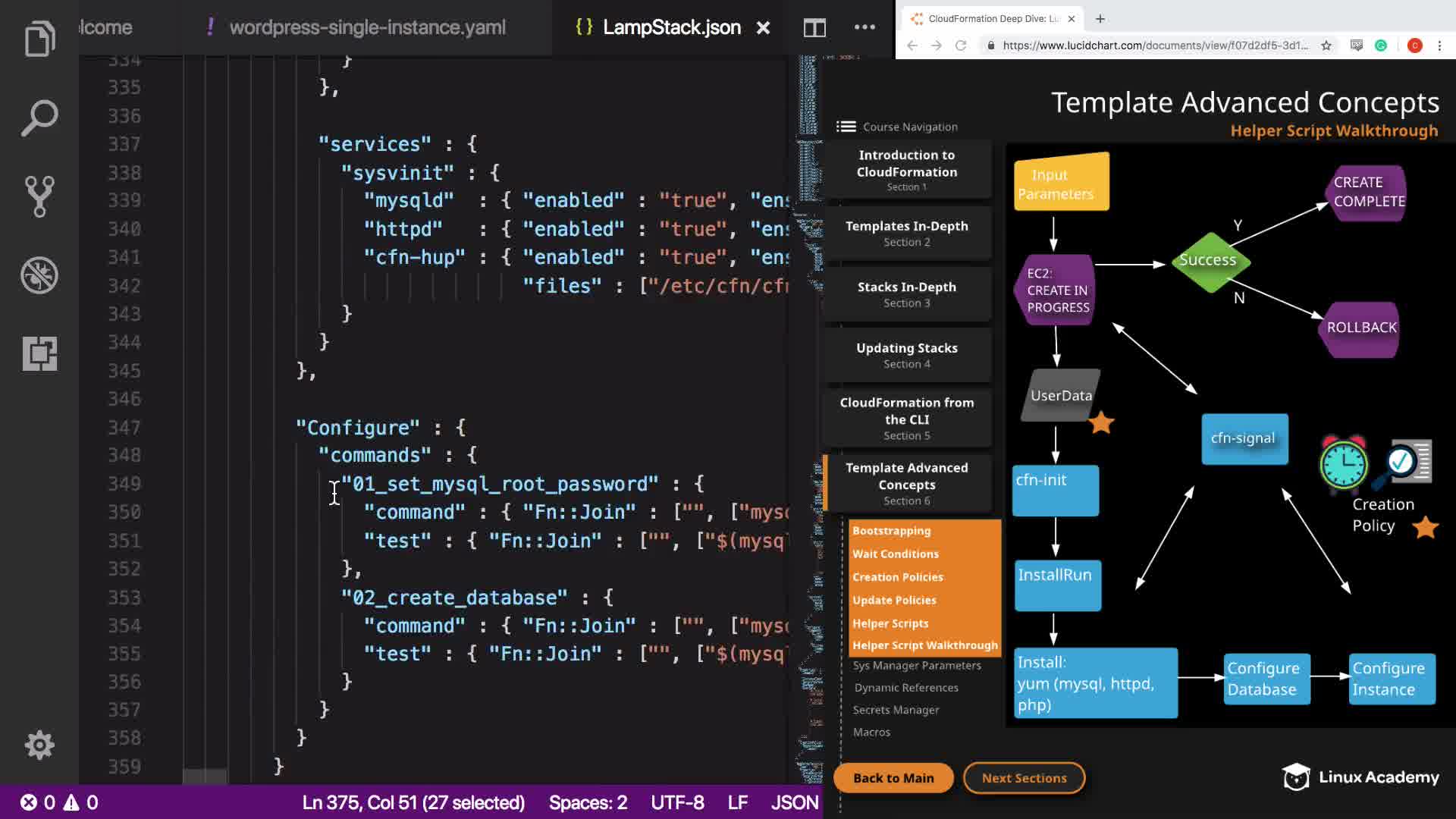The image size is (1456, 819).
Task: Reload the Lucidchart browser page
Action: coord(961,45)
